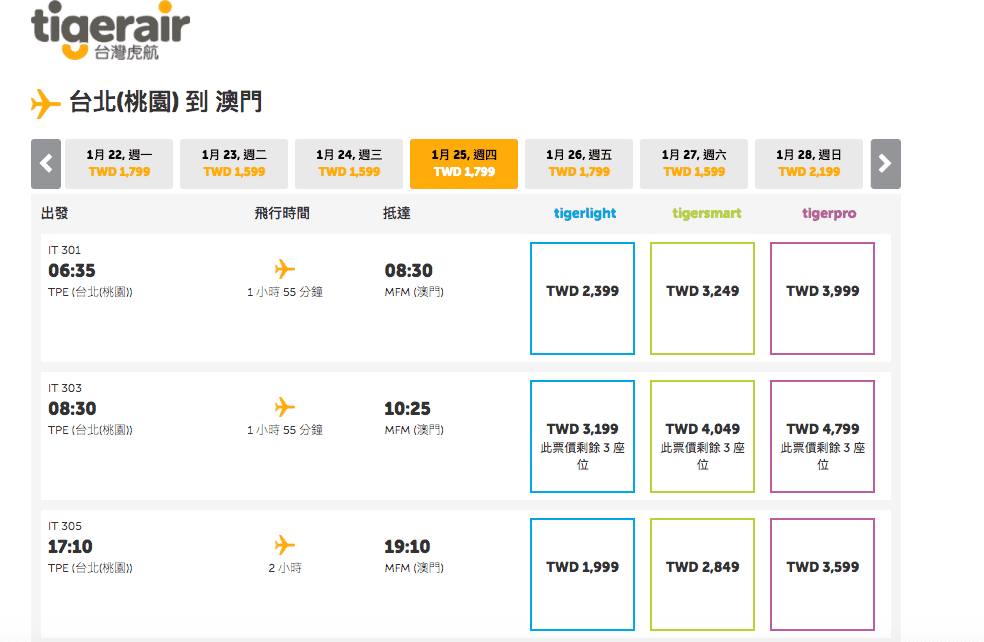Image resolution: width=984 pixels, height=642 pixels.
Task: Click the plane icon for flight IT 303
Action: pos(284,407)
